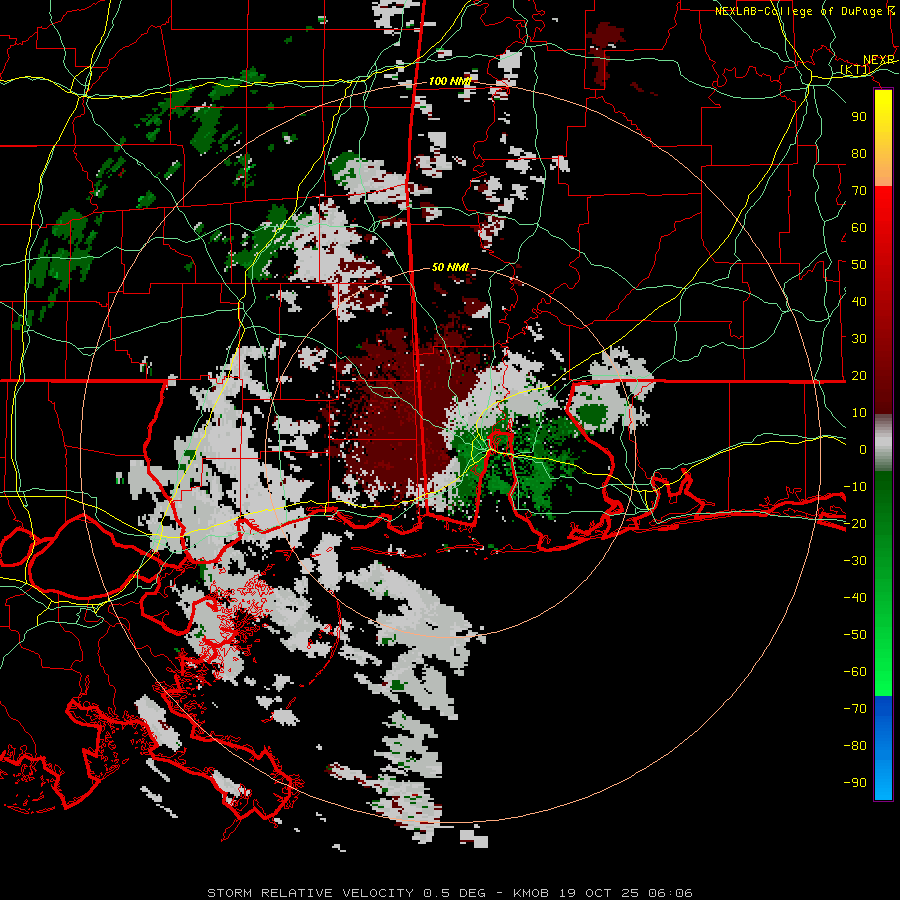The image size is (900, 900).
Task: Click the KMOB station identifier
Action: click(531, 893)
